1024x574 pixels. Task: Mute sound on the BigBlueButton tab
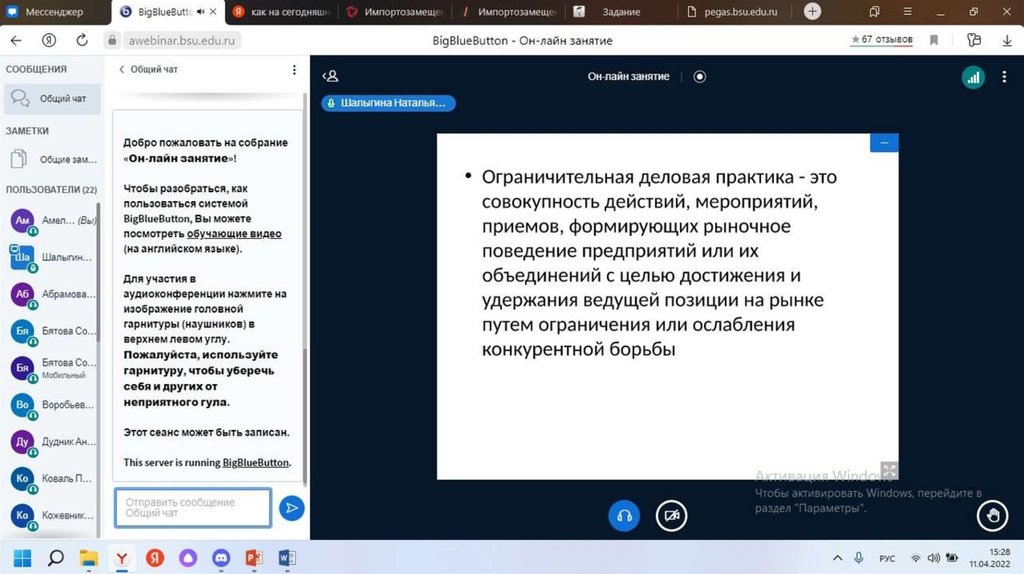pos(200,12)
